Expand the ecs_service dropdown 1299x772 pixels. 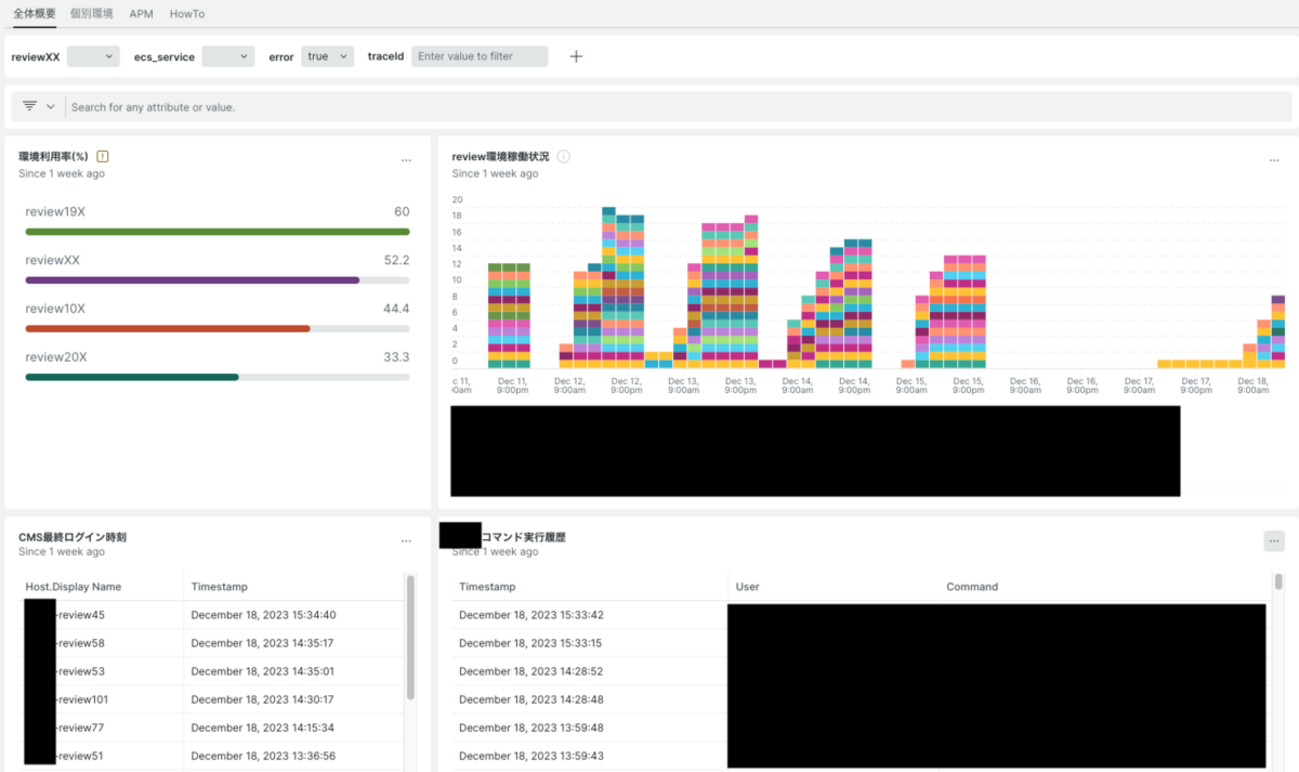[228, 57]
